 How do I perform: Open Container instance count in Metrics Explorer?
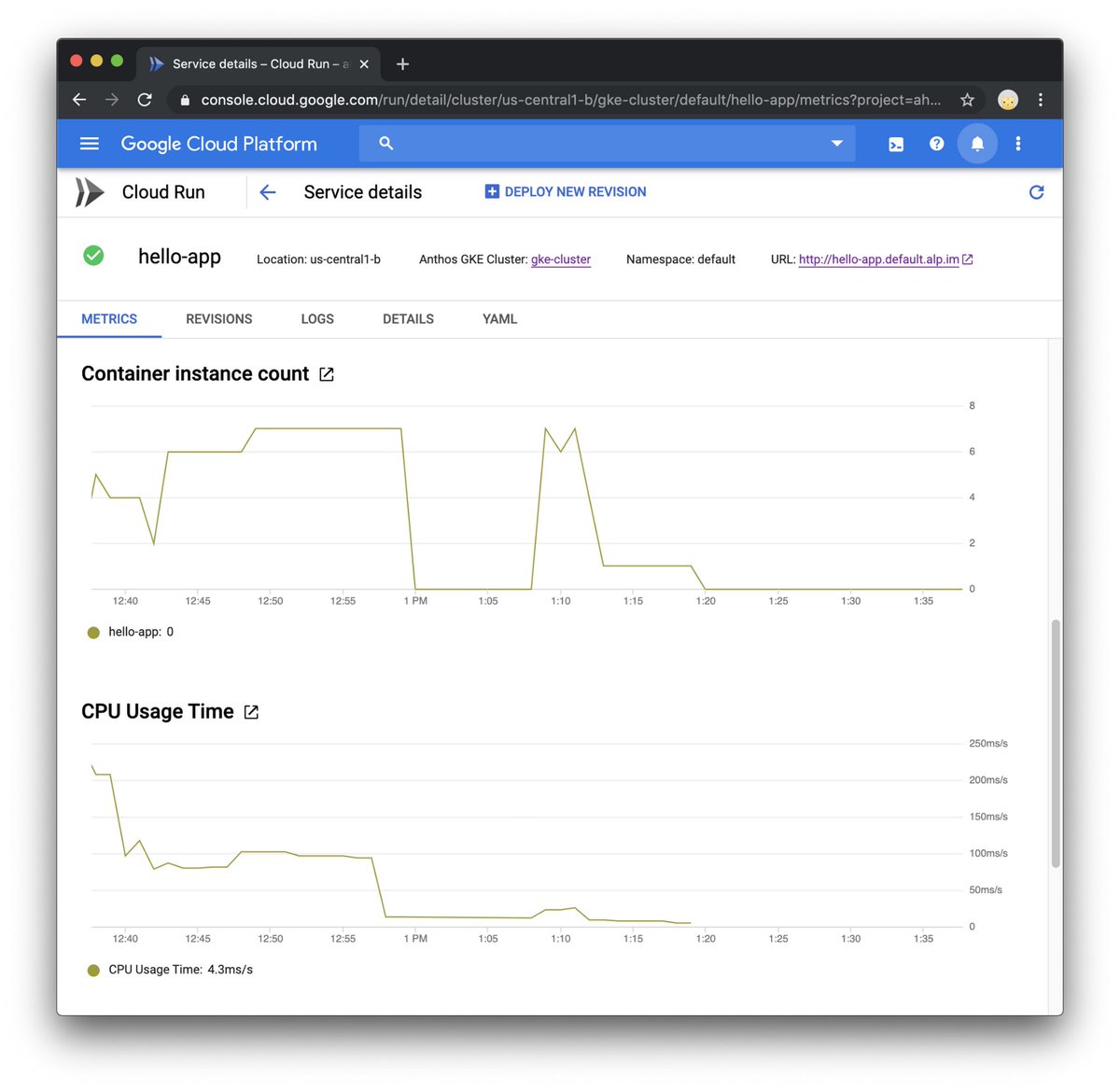click(x=327, y=374)
